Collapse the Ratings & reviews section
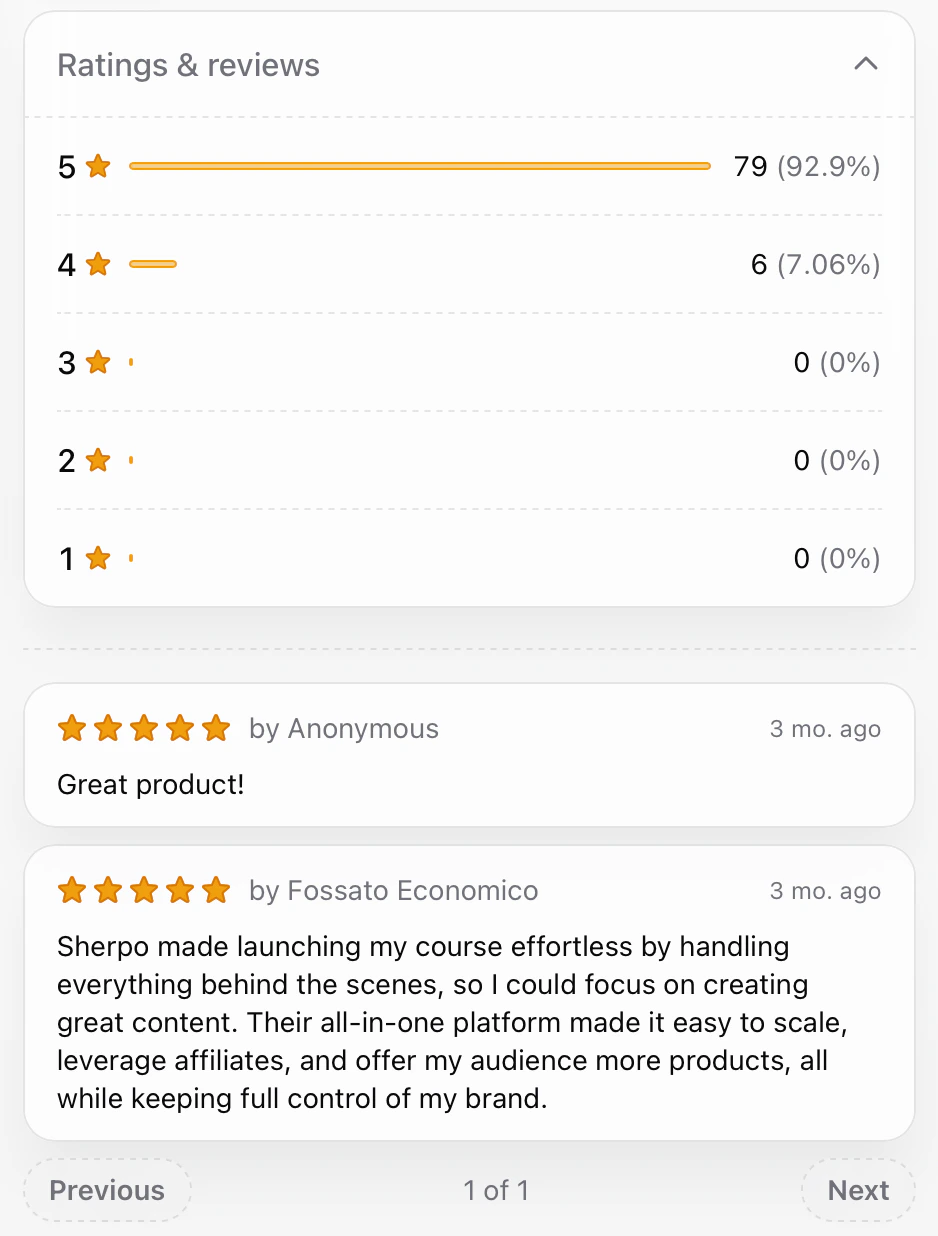Viewport: 938px width, 1236px height. (866, 63)
